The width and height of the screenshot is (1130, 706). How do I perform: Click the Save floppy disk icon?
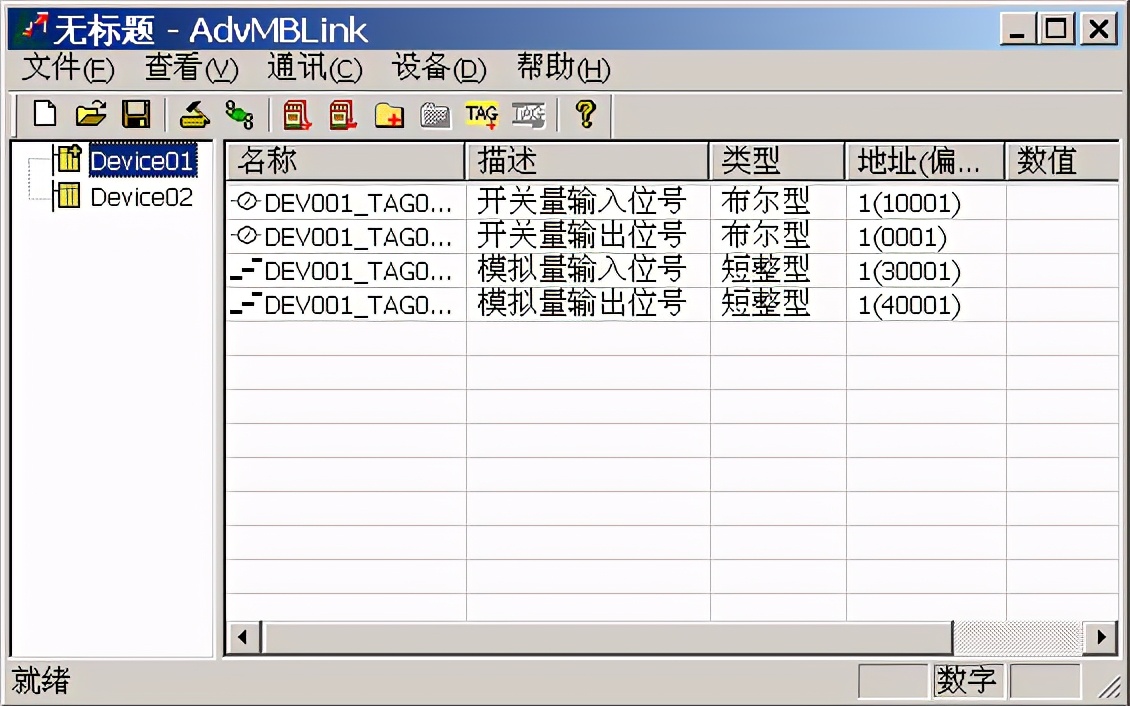click(136, 114)
